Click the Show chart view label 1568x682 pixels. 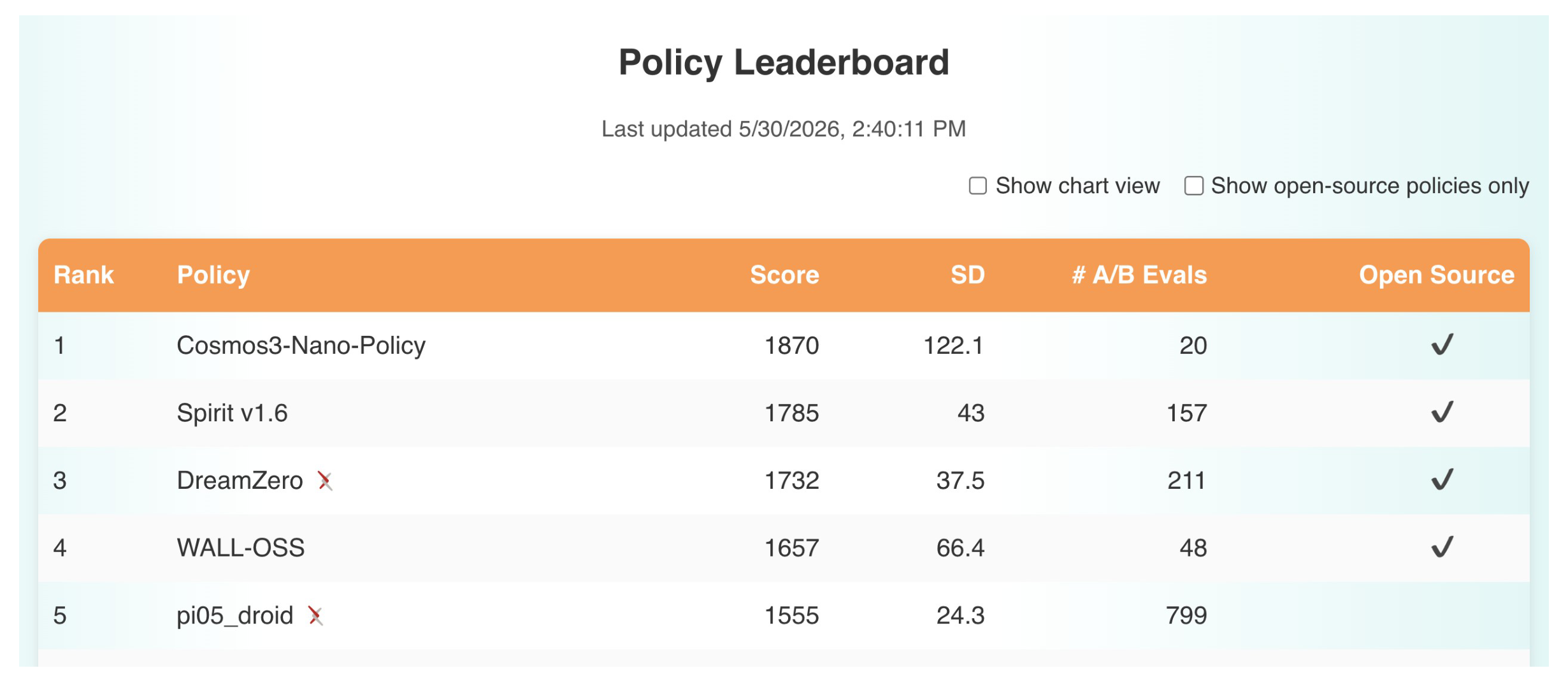tap(1077, 186)
